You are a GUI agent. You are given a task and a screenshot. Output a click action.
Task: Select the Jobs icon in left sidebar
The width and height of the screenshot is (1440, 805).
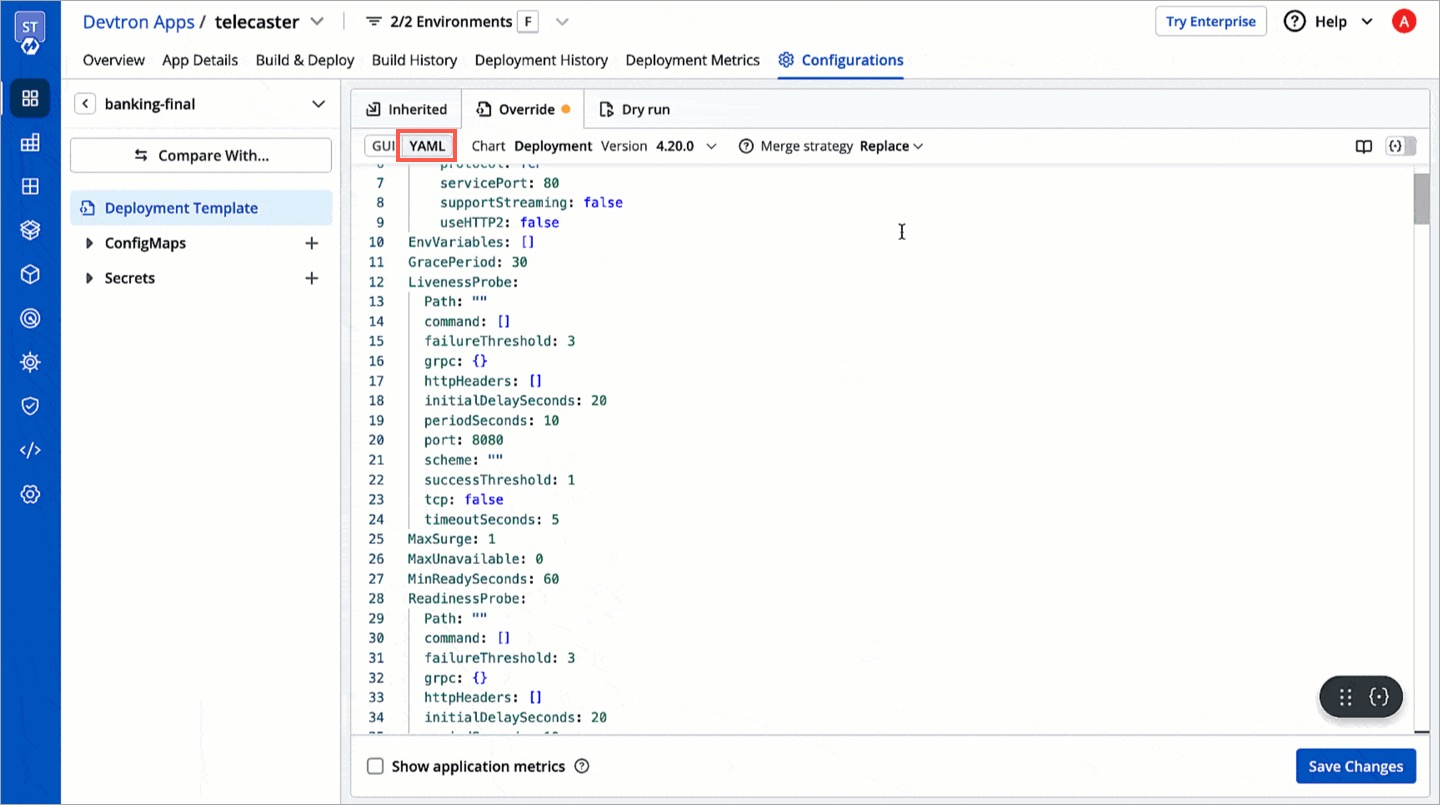click(30, 142)
